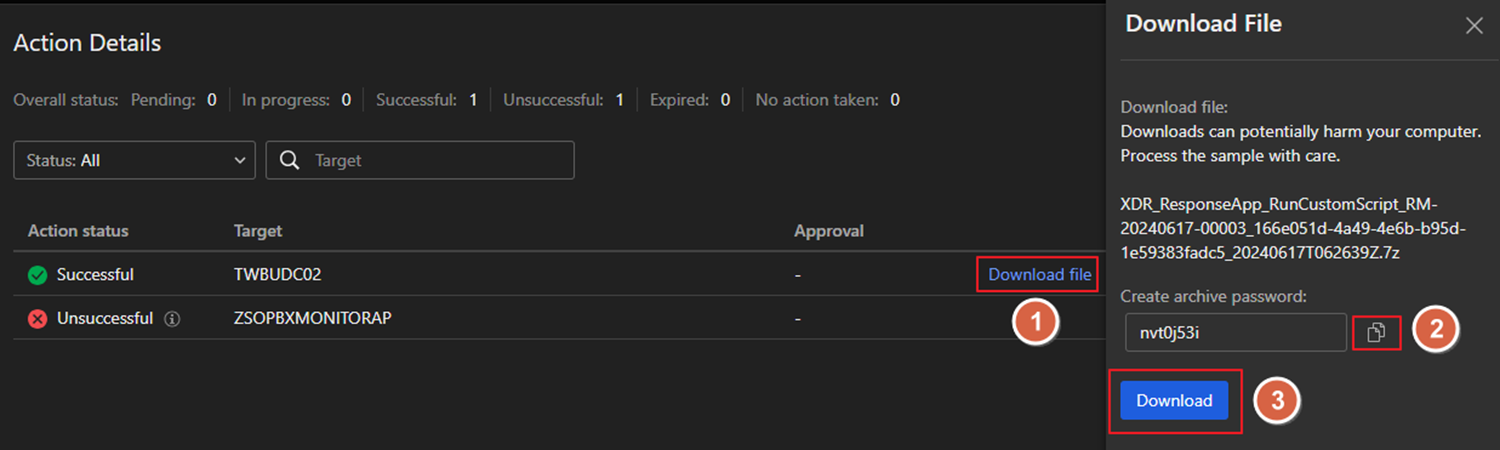Click the archive file name text
Image resolution: width=1500 pixels, height=450 pixels.
click(1292, 228)
